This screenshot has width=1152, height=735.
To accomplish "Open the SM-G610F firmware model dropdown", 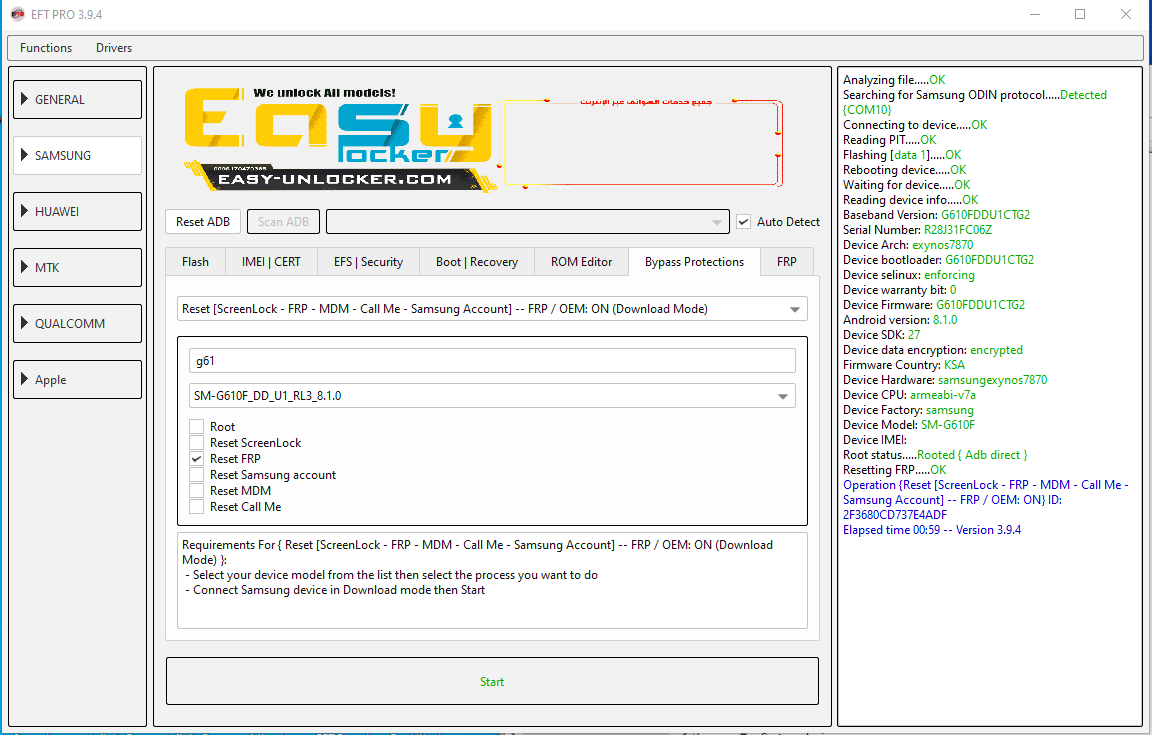I will coord(492,396).
